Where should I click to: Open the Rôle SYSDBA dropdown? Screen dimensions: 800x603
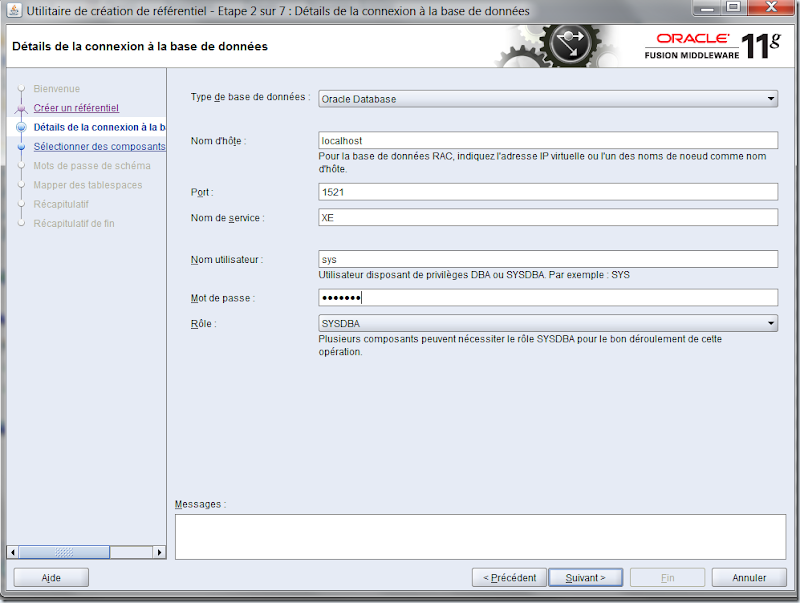(548, 323)
